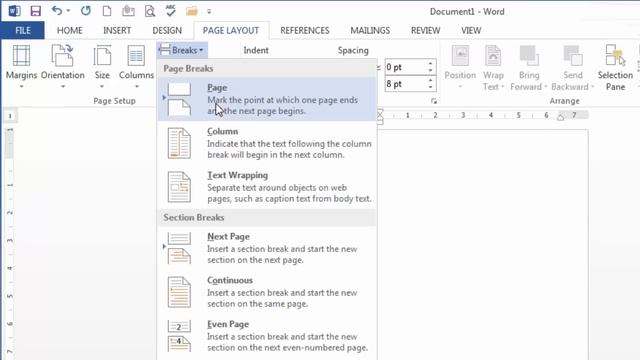Viewport: 640px width, 360px height.
Task: Open a file with the folder icon
Action: (x=191, y=11)
